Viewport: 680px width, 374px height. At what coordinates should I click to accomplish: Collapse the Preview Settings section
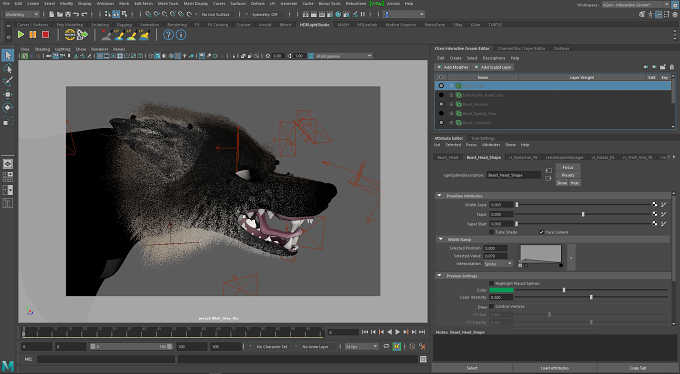440,276
